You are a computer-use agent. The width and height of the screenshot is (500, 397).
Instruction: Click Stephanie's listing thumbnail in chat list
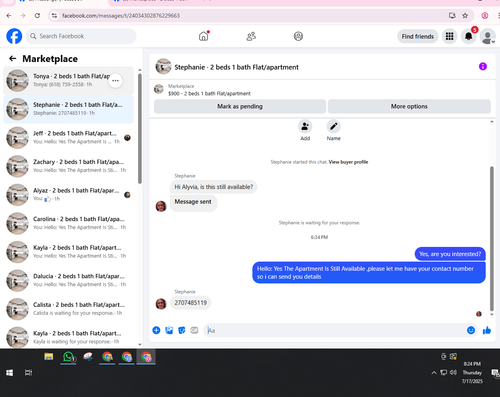pyautogui.click(x=17, y=109)
